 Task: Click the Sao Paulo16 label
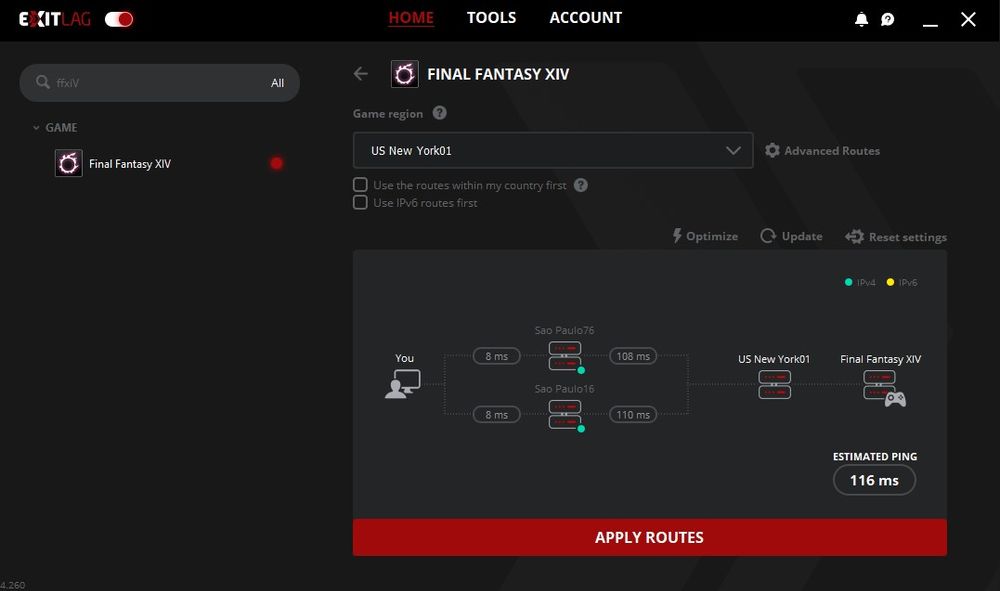click(564, 388)
